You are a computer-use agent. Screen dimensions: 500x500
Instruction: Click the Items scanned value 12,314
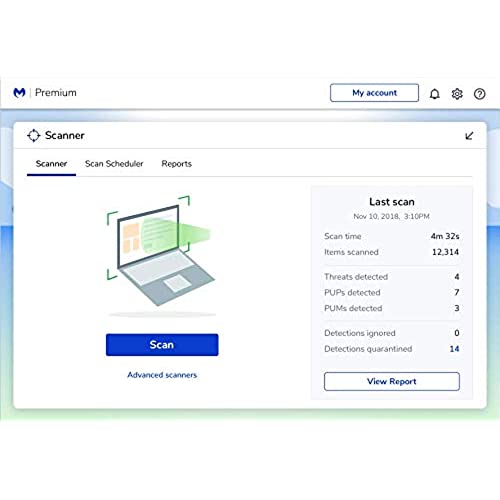coord(445,252)
